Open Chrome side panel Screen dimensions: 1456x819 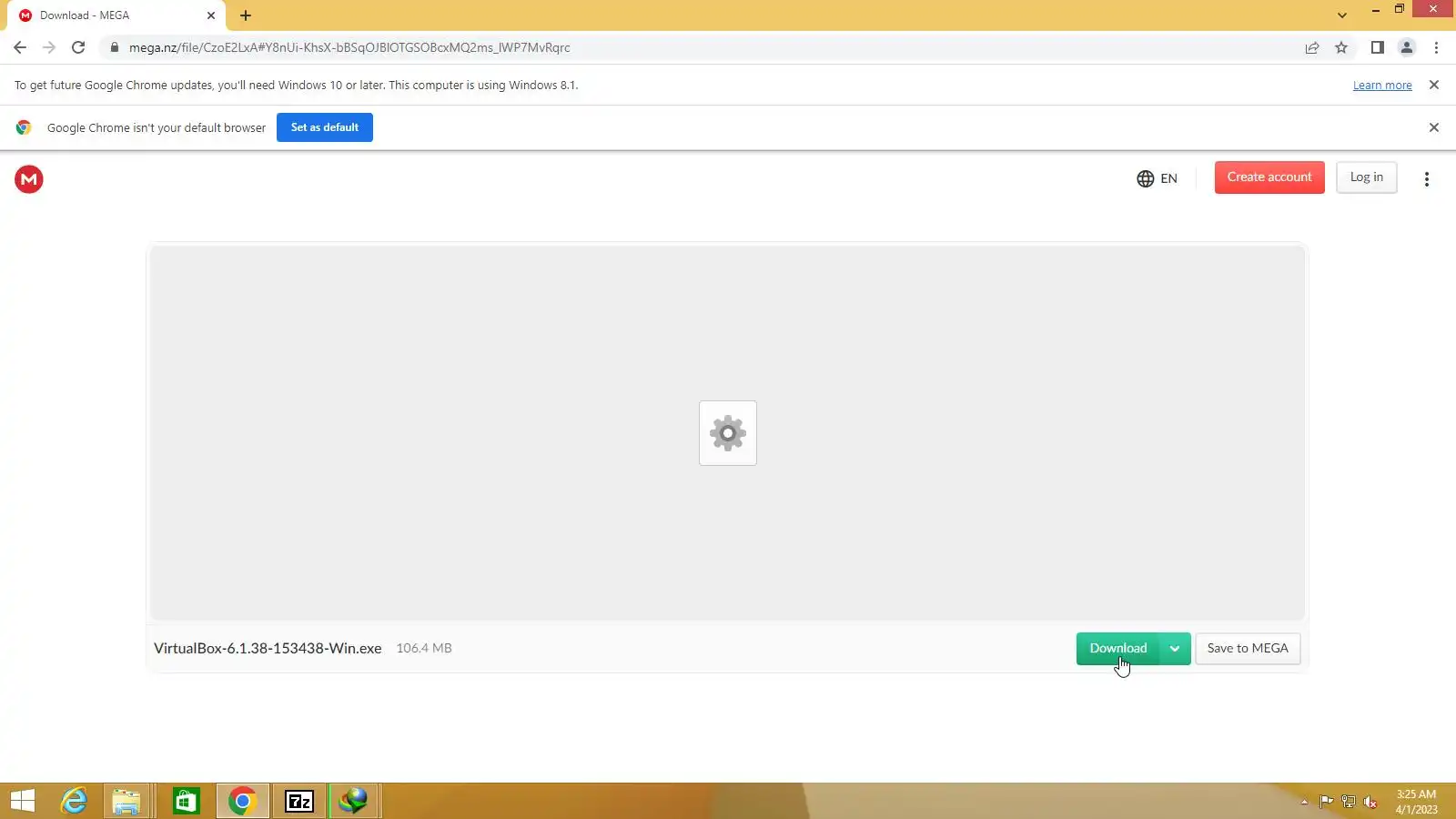[x=1378, y=47]
